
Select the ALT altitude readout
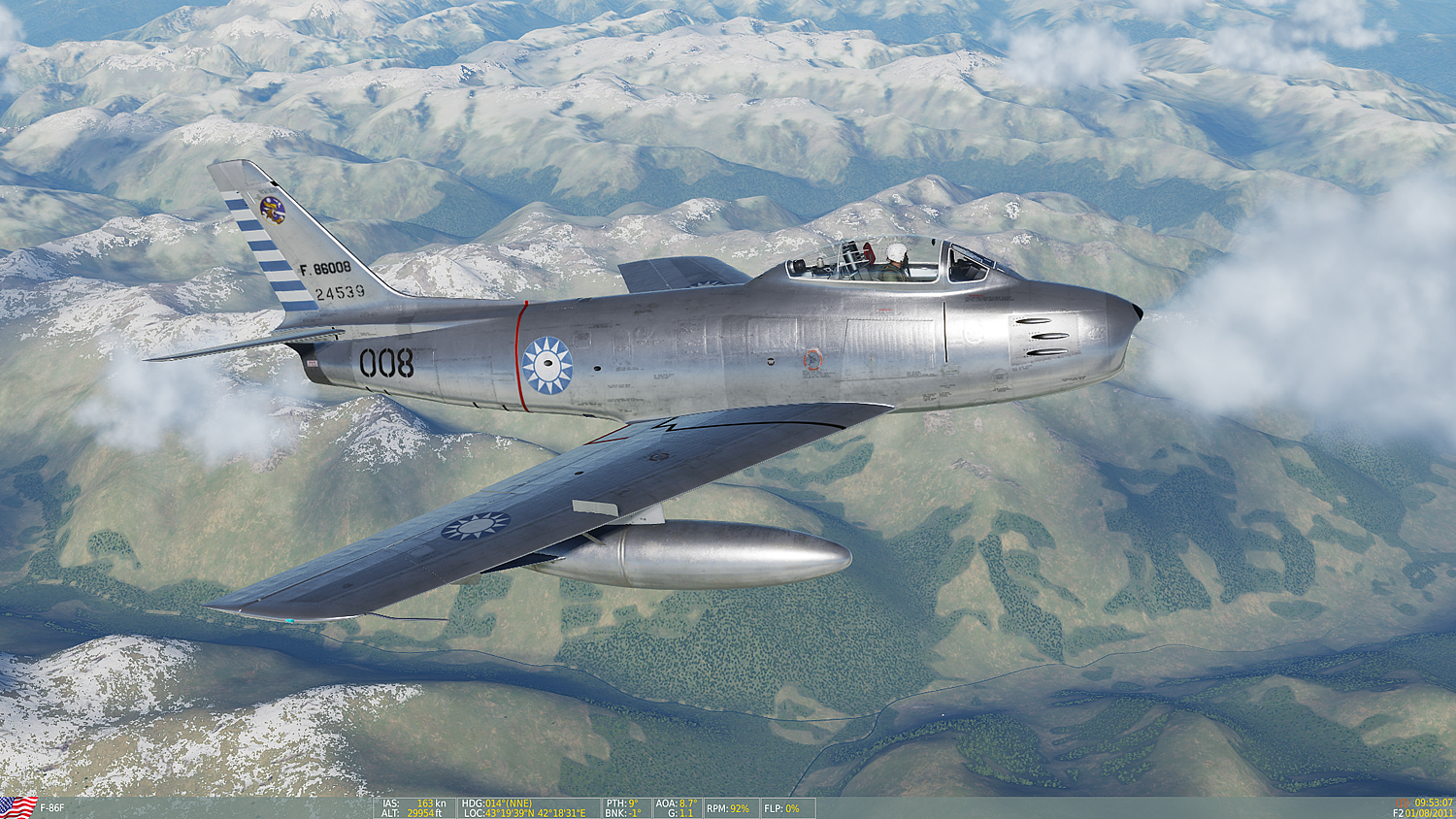tap(414, 813)
